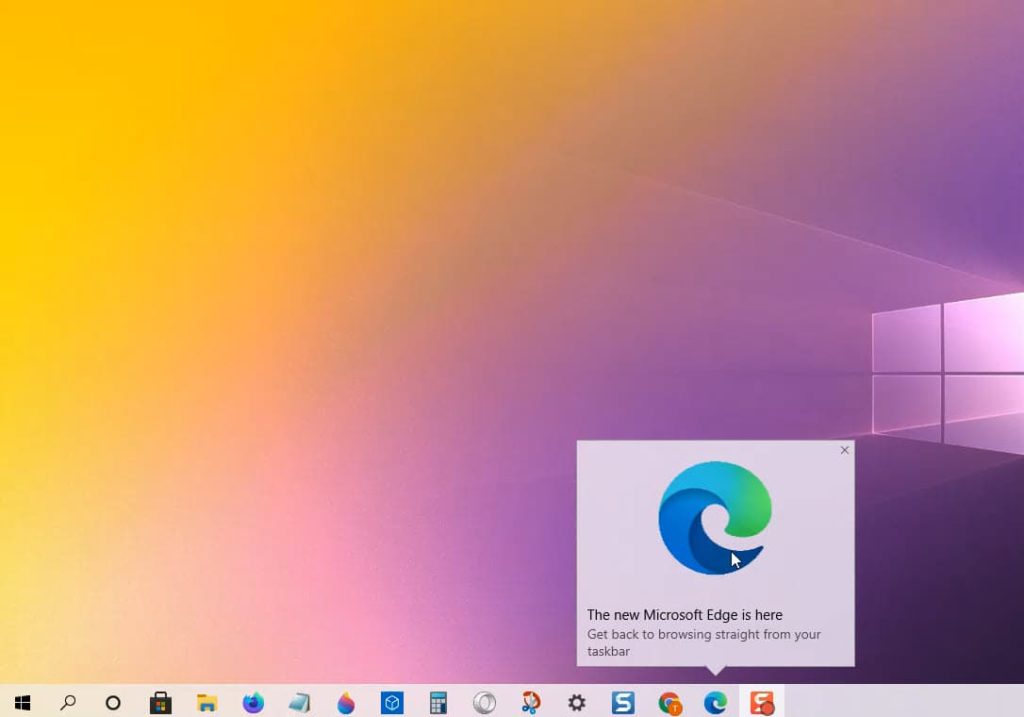The height and width of the screenshot is (717, 1024).
Task: Launch Snagit using the blue S icon
Action: [x=623, y=702]
